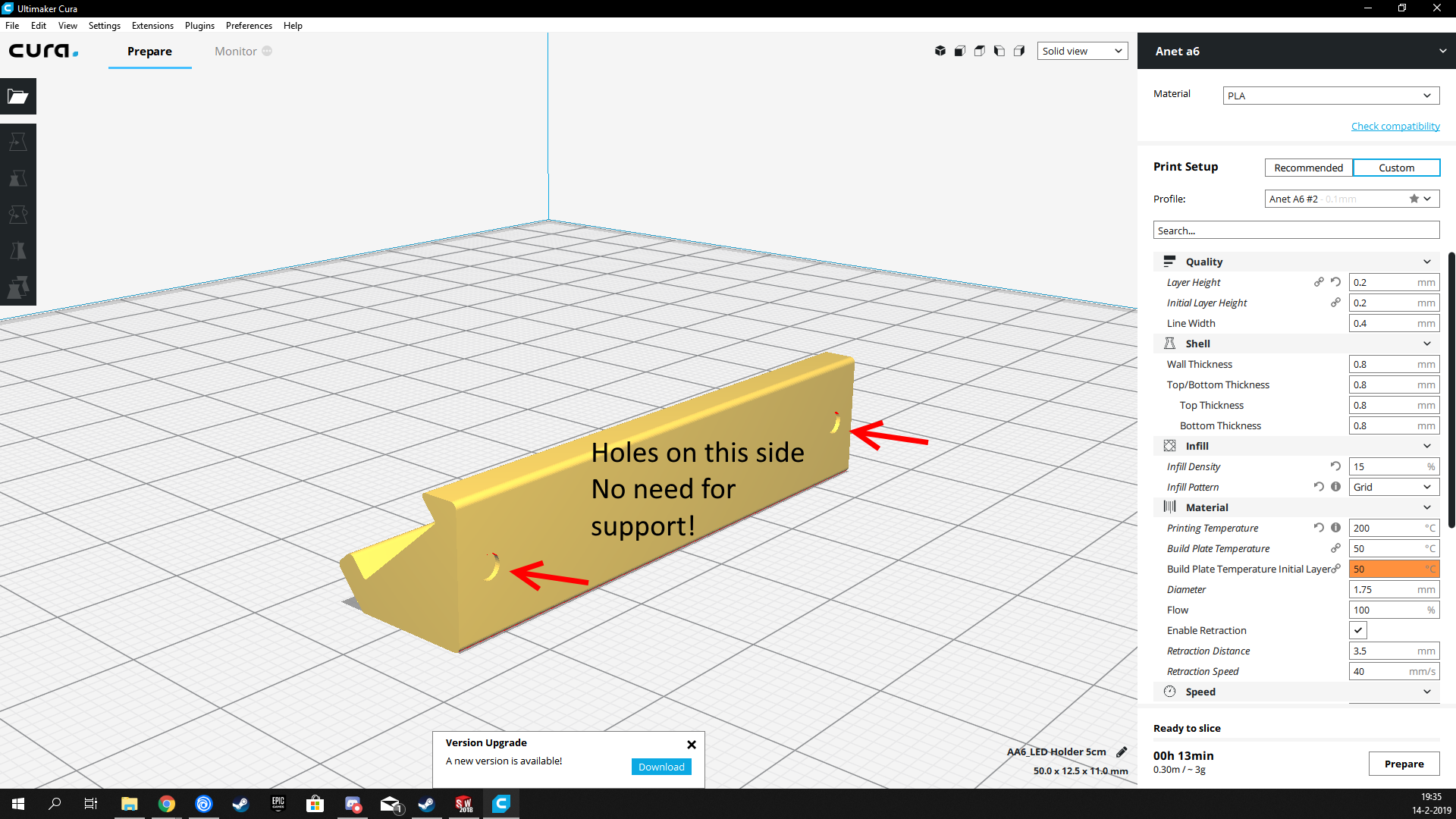
Task: Open Google Chrome from taskbar
Action: pyautogui.click(x=167, y=804)
